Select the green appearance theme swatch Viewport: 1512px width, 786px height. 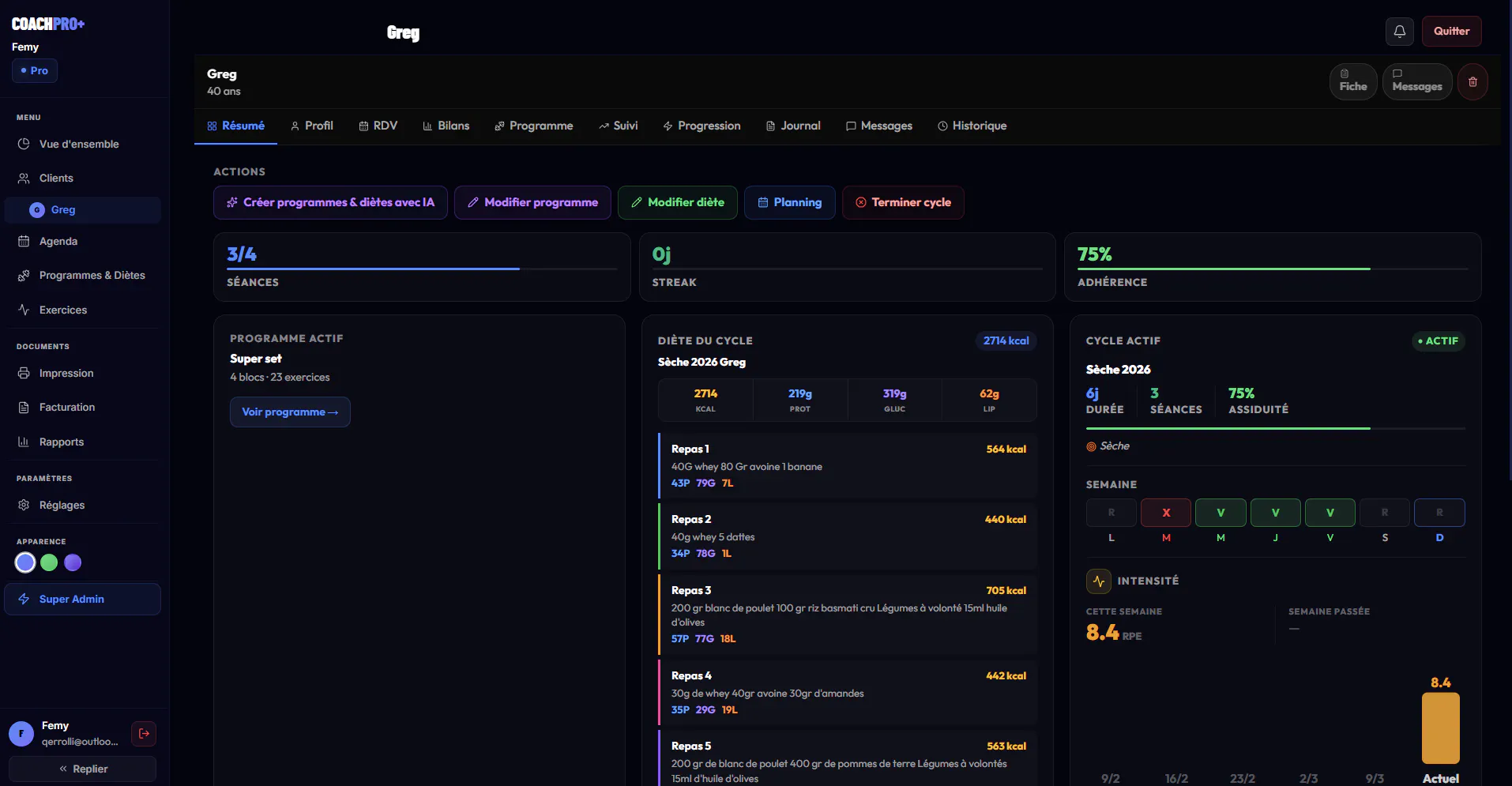coord(49,562)
